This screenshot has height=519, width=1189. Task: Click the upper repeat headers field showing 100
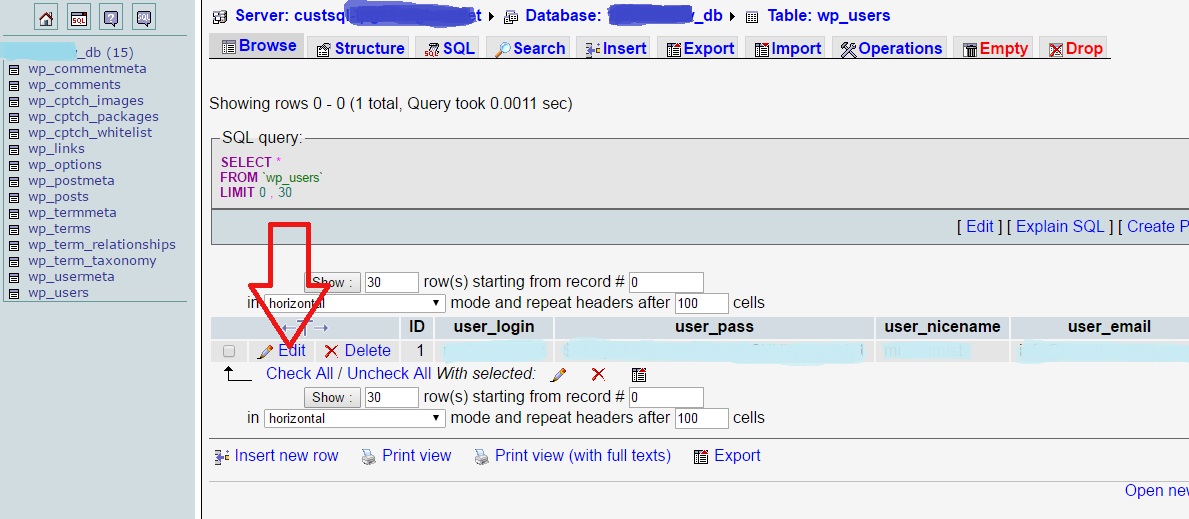click(701, 304)
